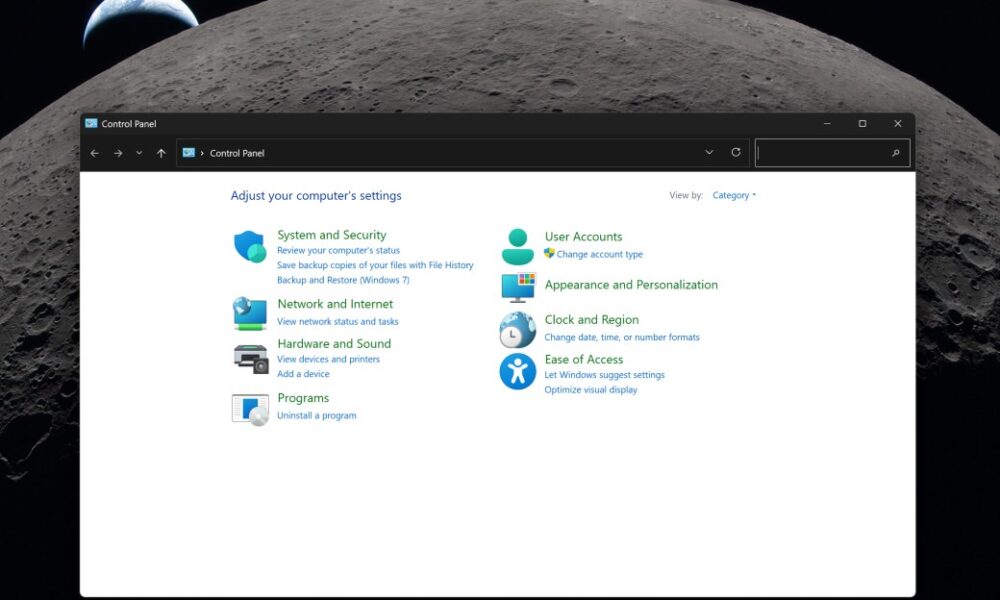The height and width of the screenshot is (600, 1000).
Task: Go up one level with up arrow
Action: coord(161,153)
